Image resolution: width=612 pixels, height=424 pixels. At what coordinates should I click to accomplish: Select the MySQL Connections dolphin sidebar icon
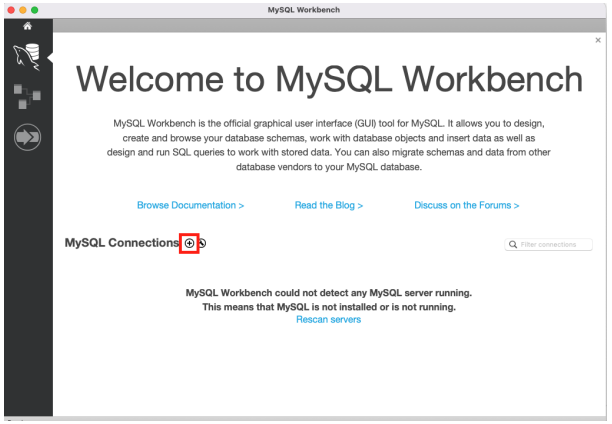pos(27,57)
